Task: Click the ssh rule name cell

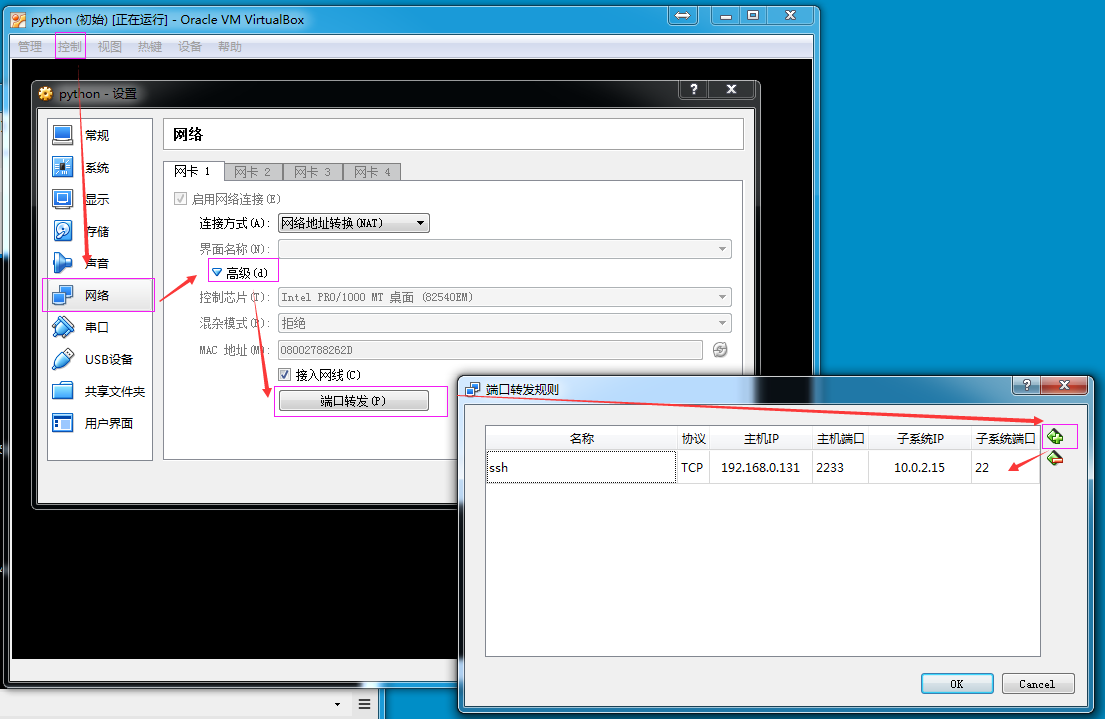Action: click(581, 467)
